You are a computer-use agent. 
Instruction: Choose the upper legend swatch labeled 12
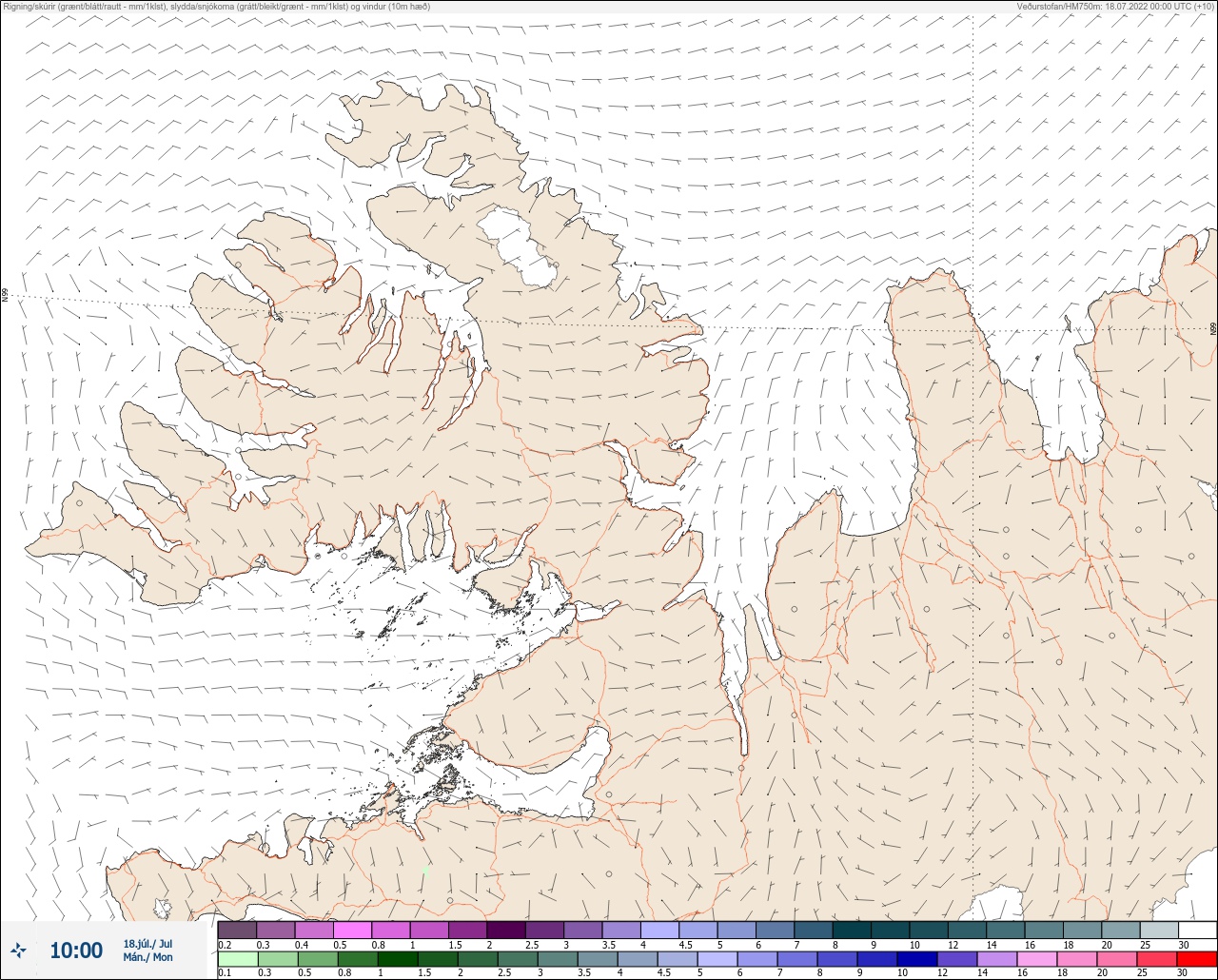pos(967,930)
